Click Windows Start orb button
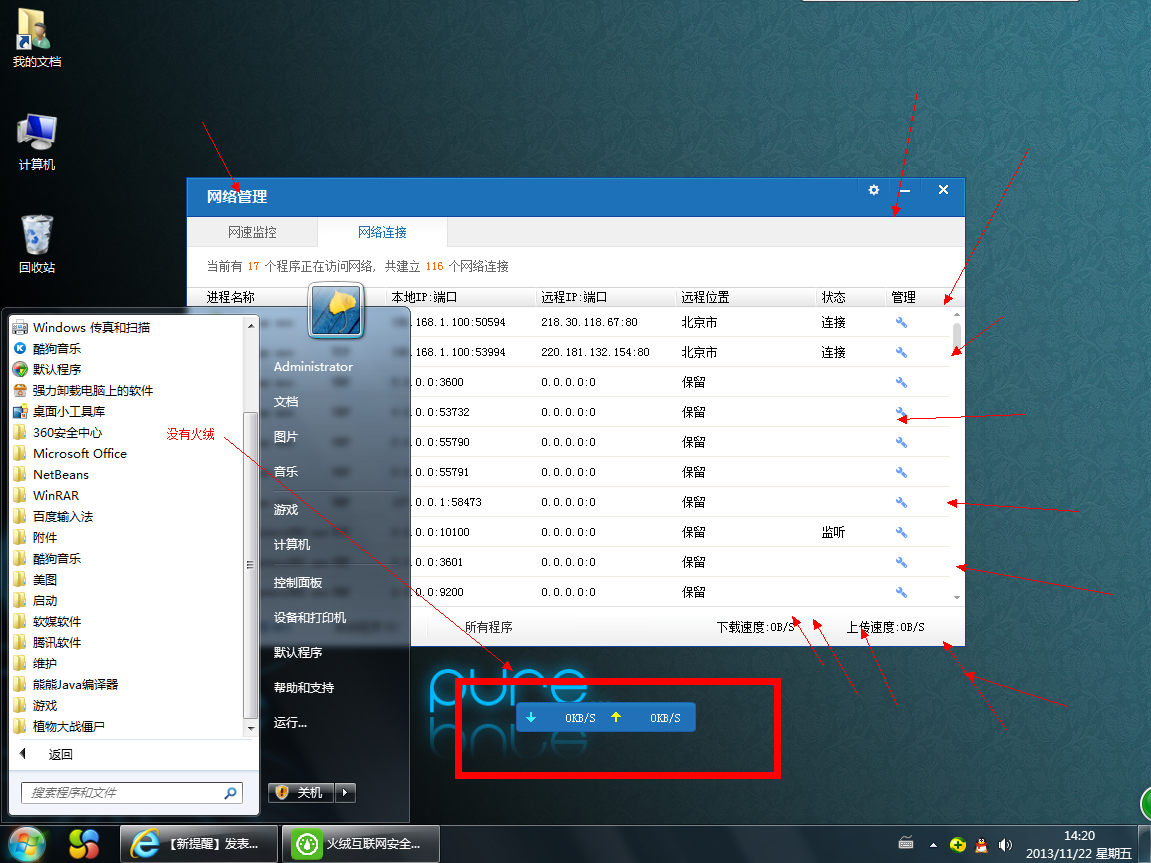 pos(27,843)
